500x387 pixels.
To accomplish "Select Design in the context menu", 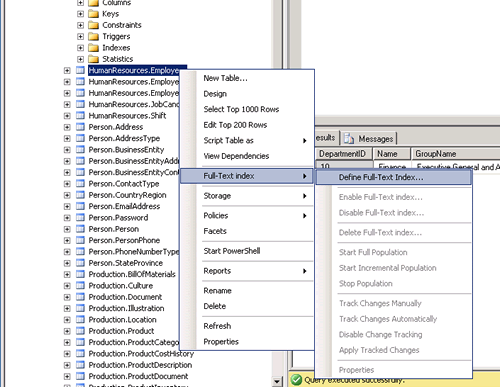I will point(247,94).
